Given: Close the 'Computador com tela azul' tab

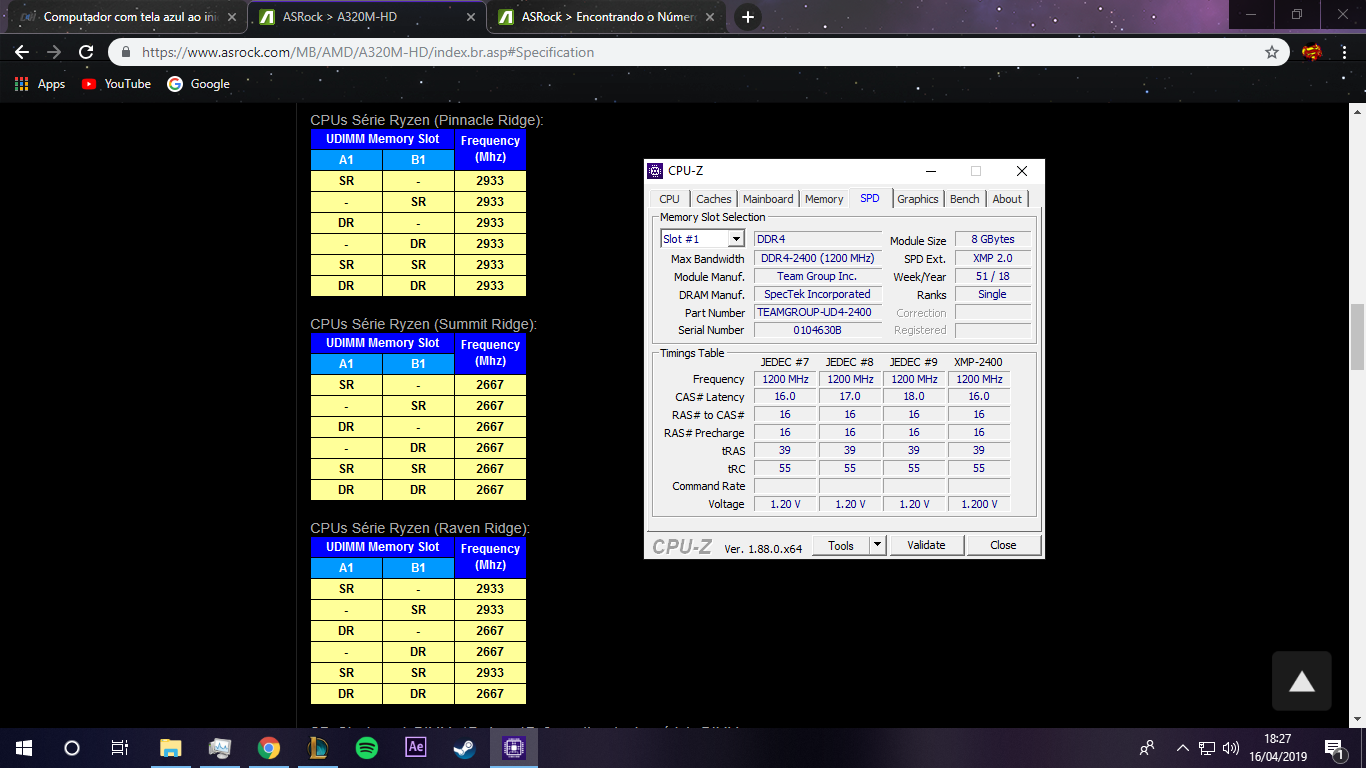Looking at the screenshot, I should (232, 17).
